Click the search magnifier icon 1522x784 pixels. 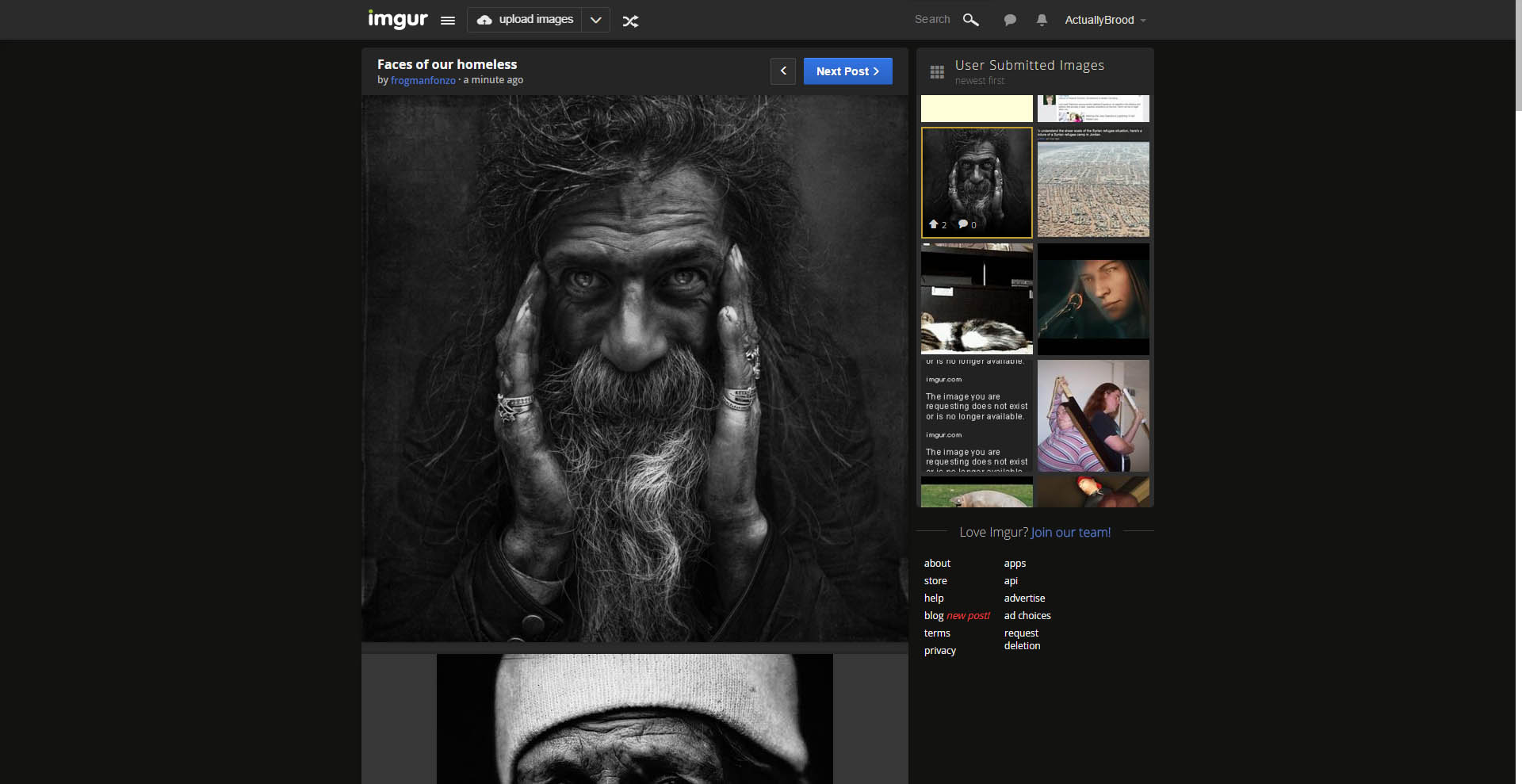(970, 20)
